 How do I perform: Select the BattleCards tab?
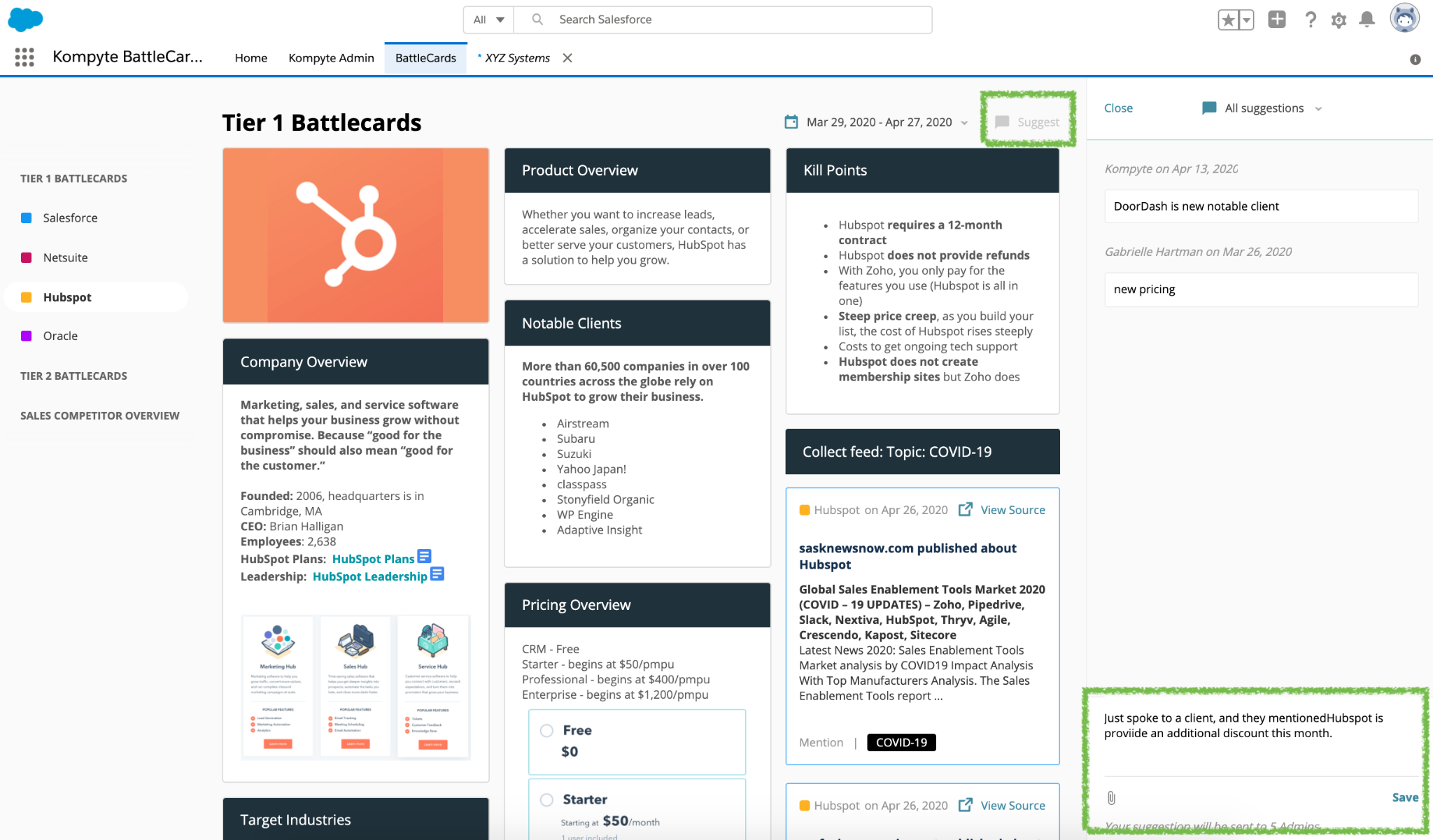pyautogui.click(x=425, y=58)
